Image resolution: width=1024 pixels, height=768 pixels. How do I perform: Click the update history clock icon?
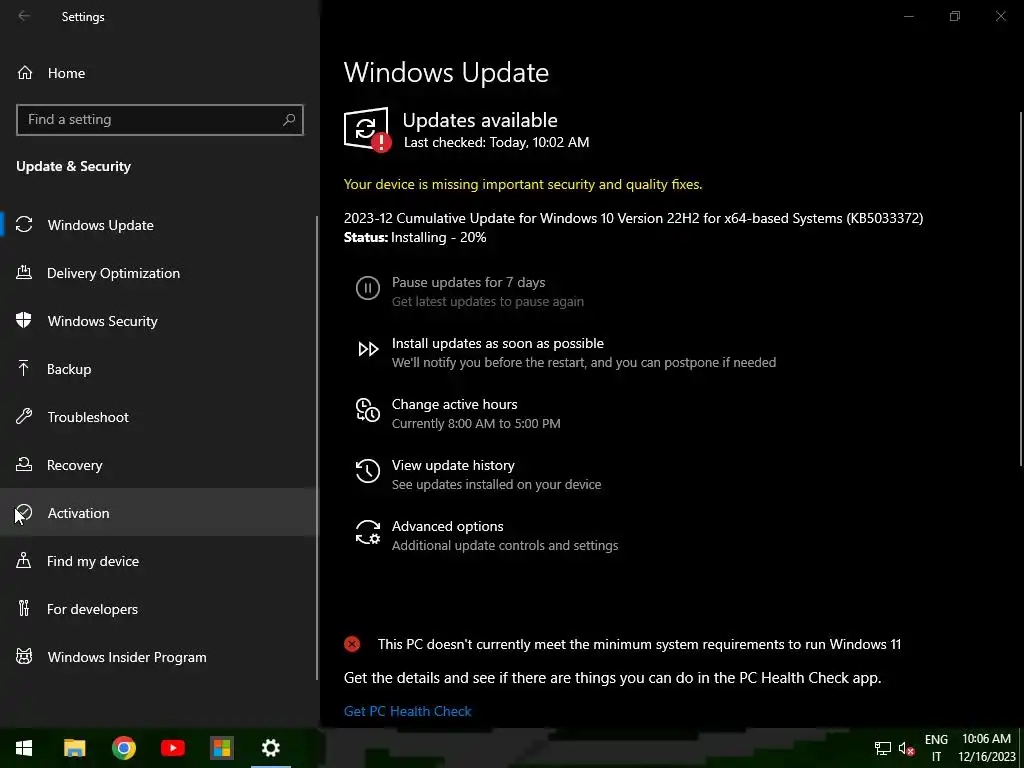[368, 471]
